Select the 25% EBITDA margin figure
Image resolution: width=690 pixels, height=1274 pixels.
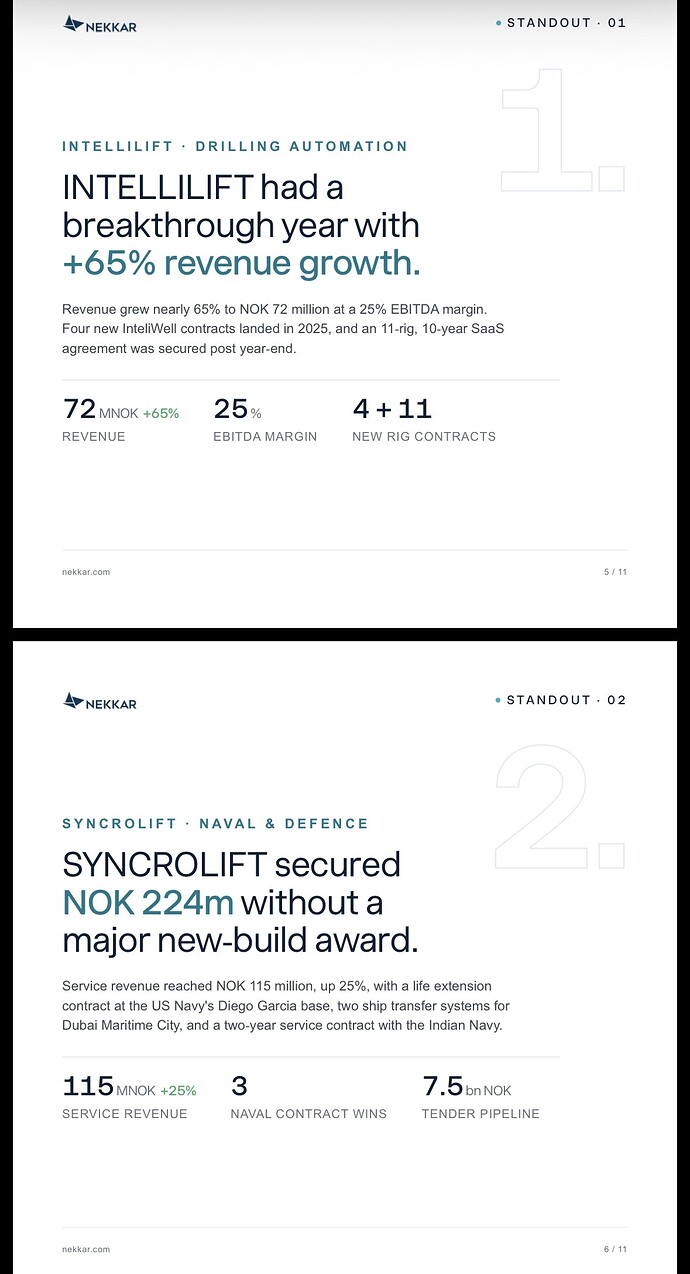pos(237,409)
